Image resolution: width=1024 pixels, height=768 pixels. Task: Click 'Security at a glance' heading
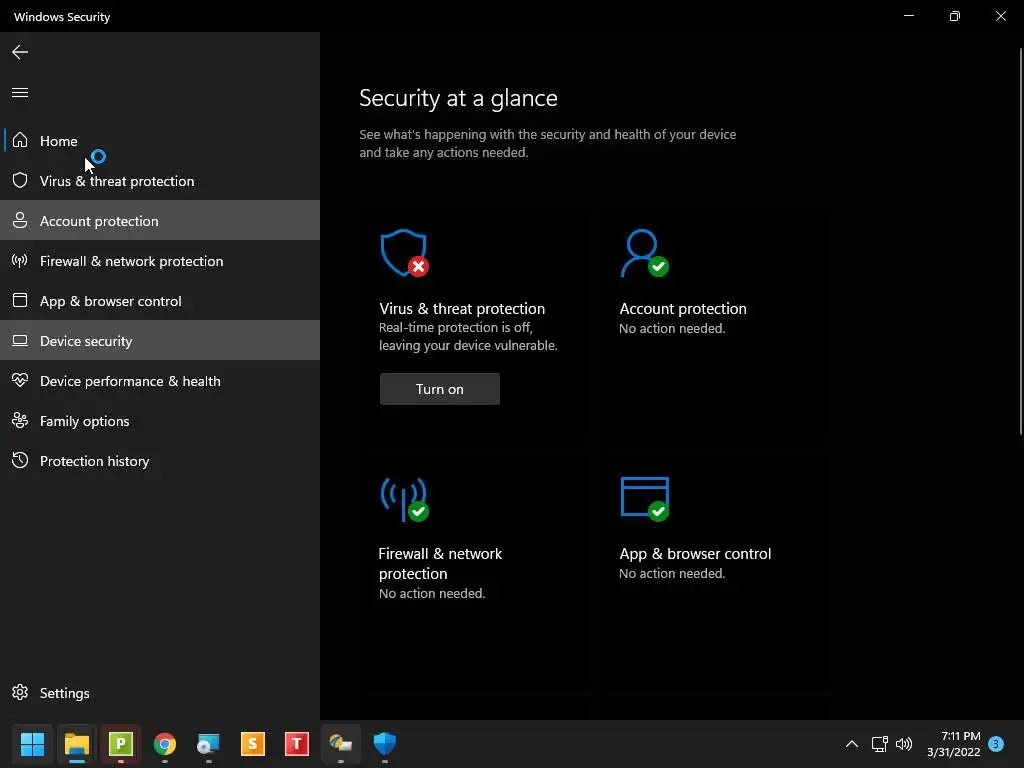[458, 98]
